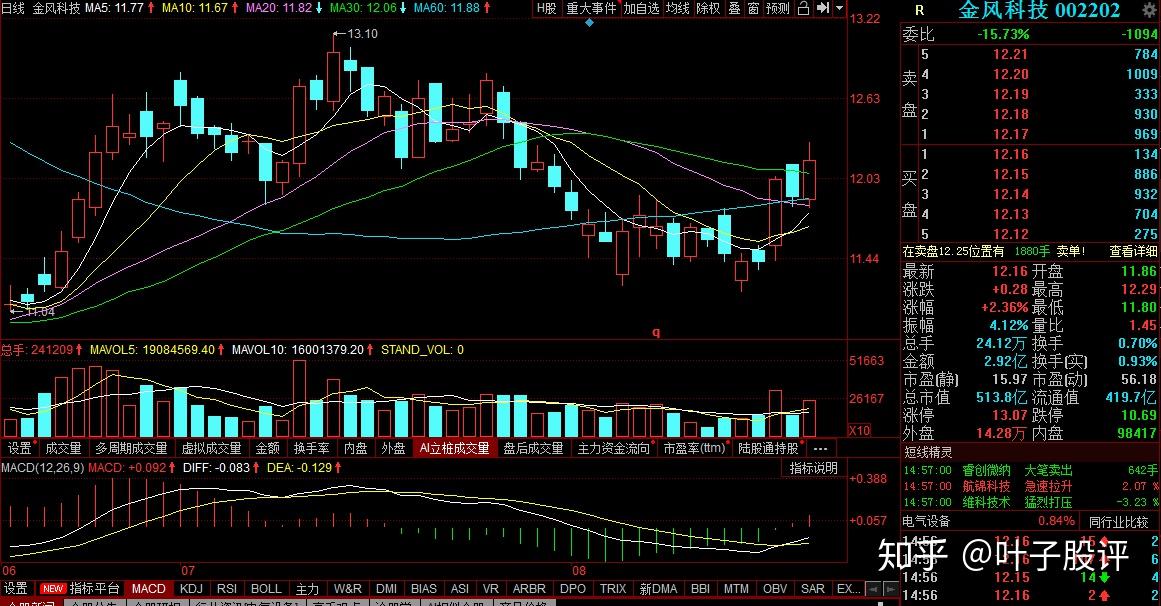Image resolution: width=1161 pixels, height=606 pixels.
Task: Select the AI立桩成交量 tab
Action: point(455,448)
